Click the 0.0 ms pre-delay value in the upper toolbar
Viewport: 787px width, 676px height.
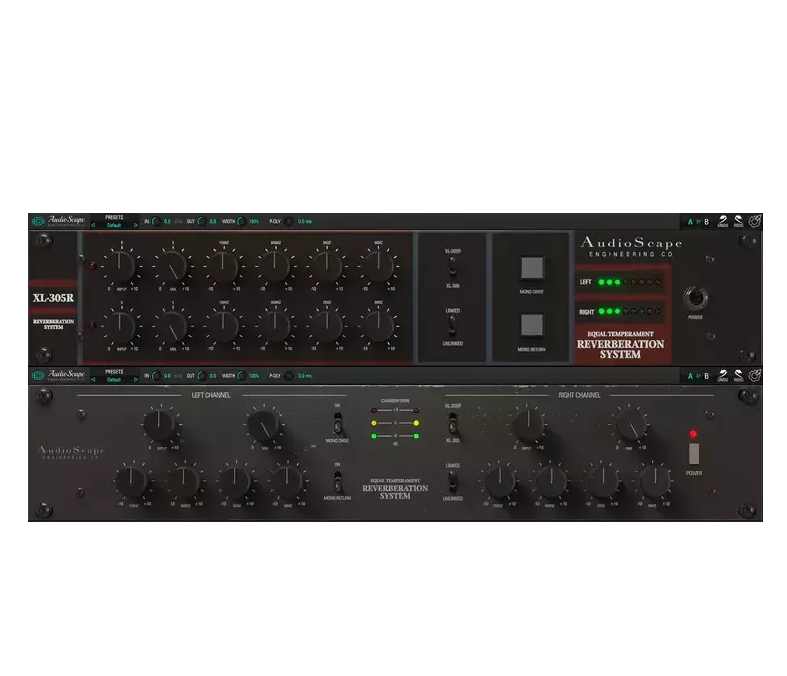coord(305,221)
